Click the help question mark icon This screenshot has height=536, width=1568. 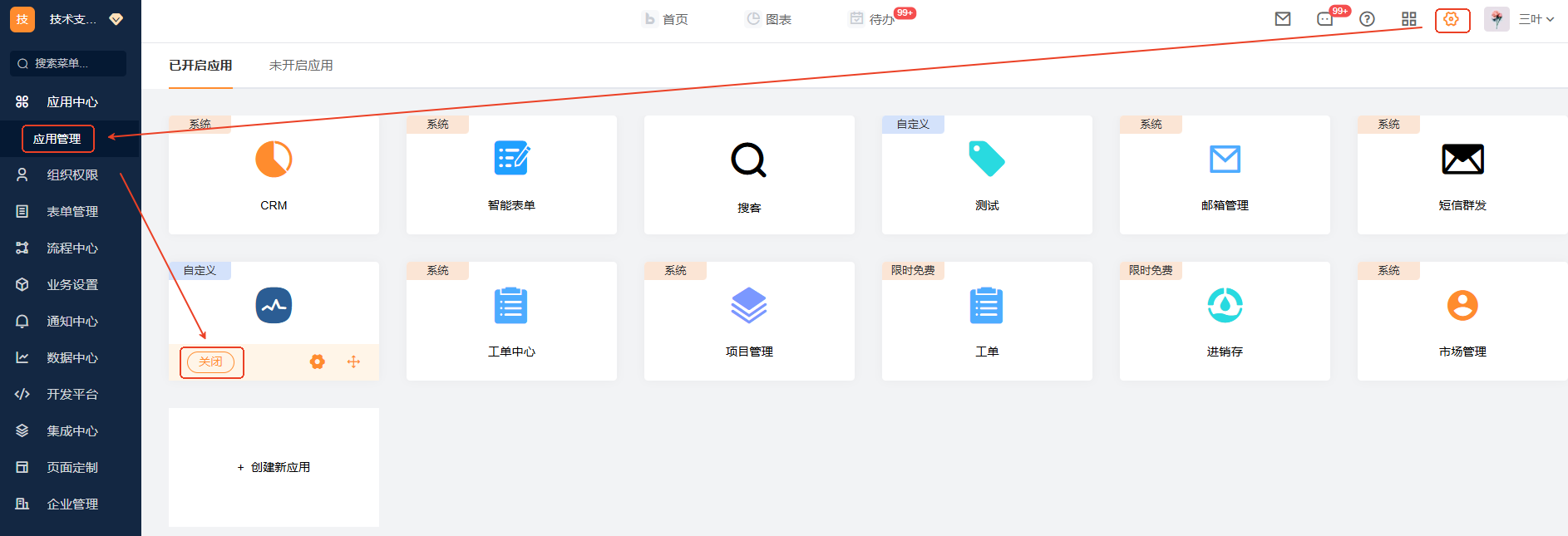(1367, 19)
